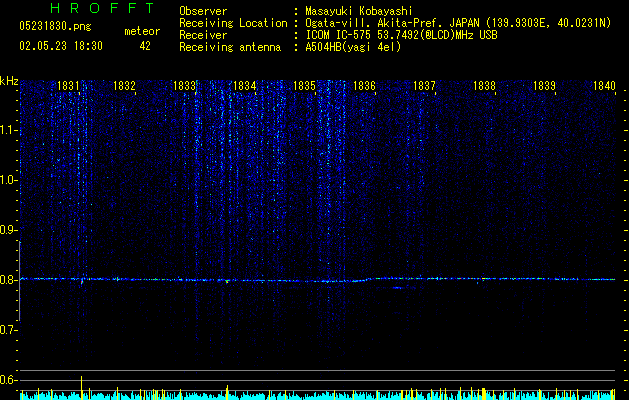Click the Observer field label
The image size is (629, 400).
pos(203,11)
